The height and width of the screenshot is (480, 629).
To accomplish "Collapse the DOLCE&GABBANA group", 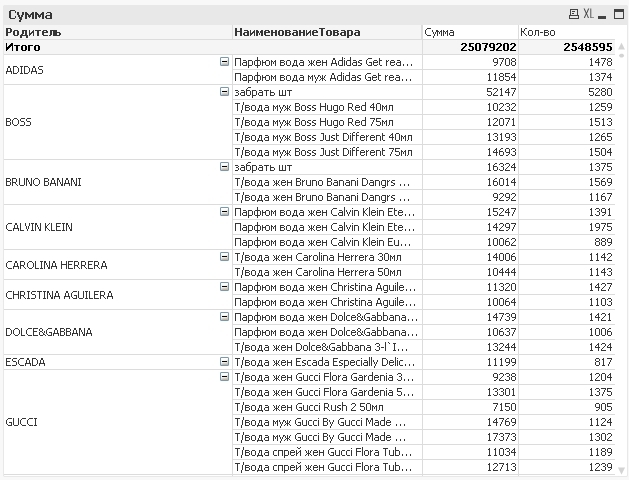I will coord(224,317).
